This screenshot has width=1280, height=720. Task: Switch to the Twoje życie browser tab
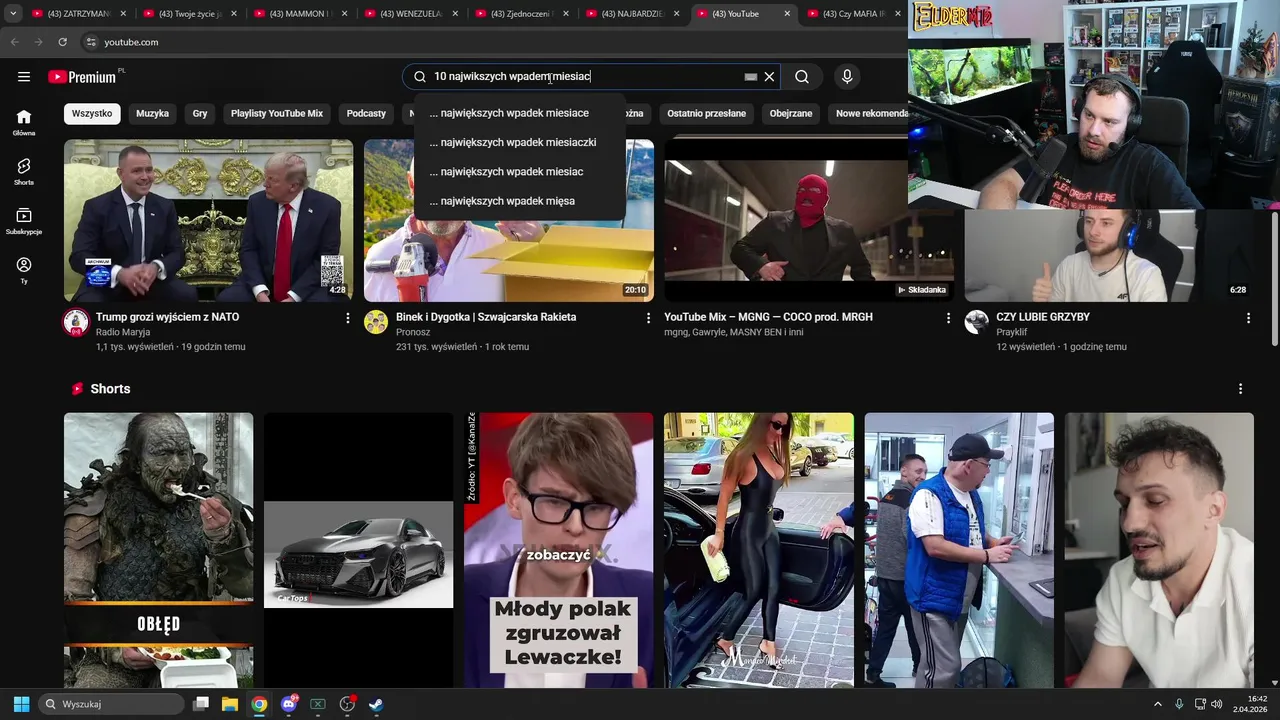(x=189, y=14)
